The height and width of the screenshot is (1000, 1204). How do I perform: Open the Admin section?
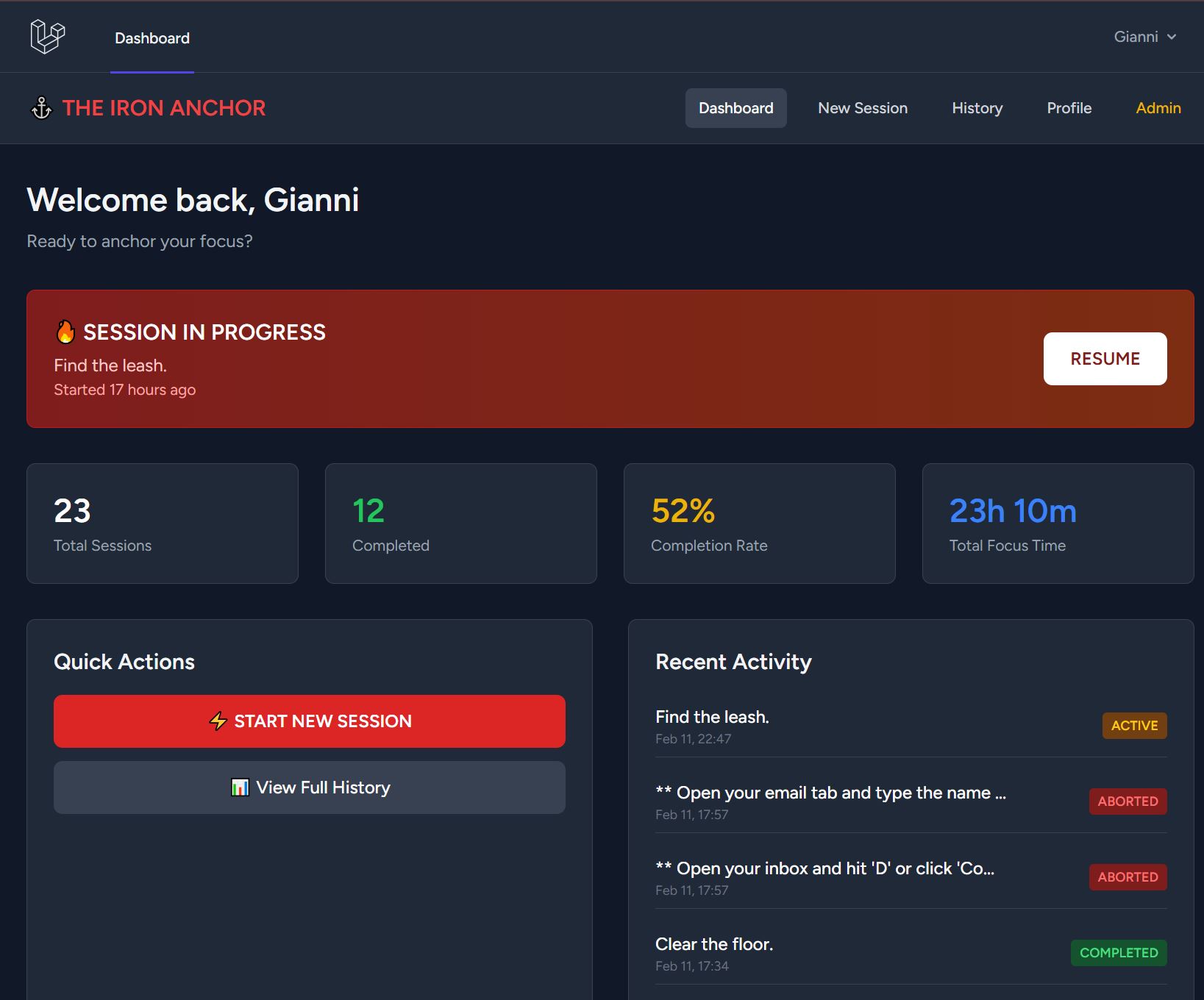click(1158, 108)
